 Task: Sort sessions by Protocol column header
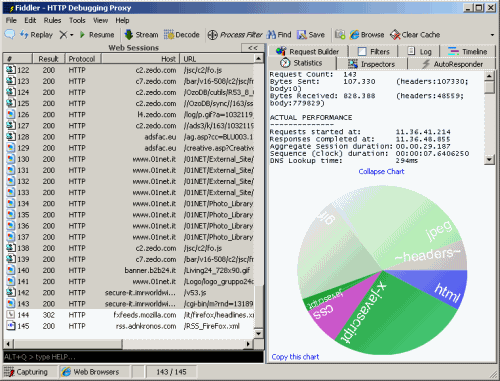point(83,59)
